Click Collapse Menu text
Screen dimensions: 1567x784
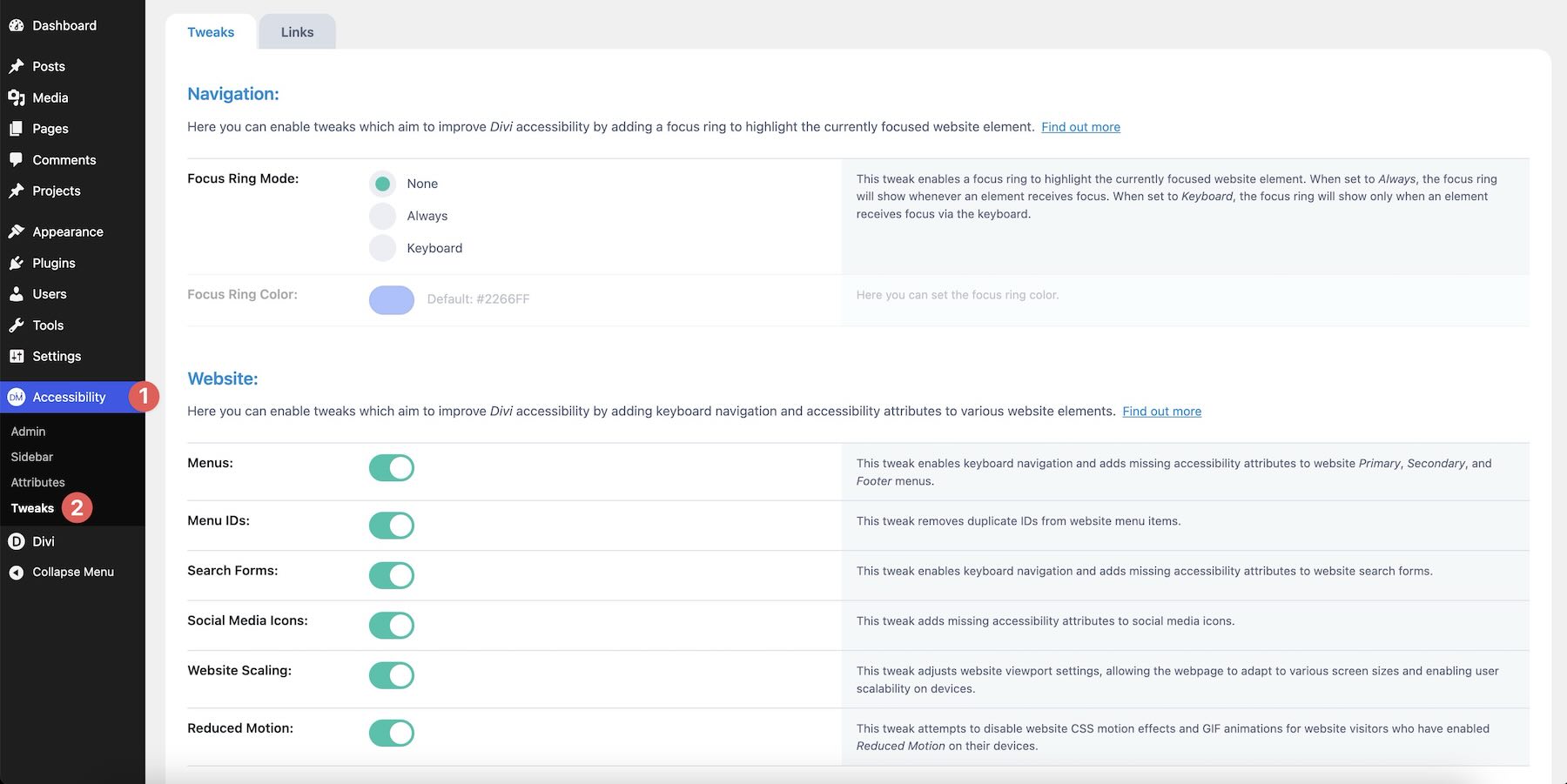tap(73, 573)
